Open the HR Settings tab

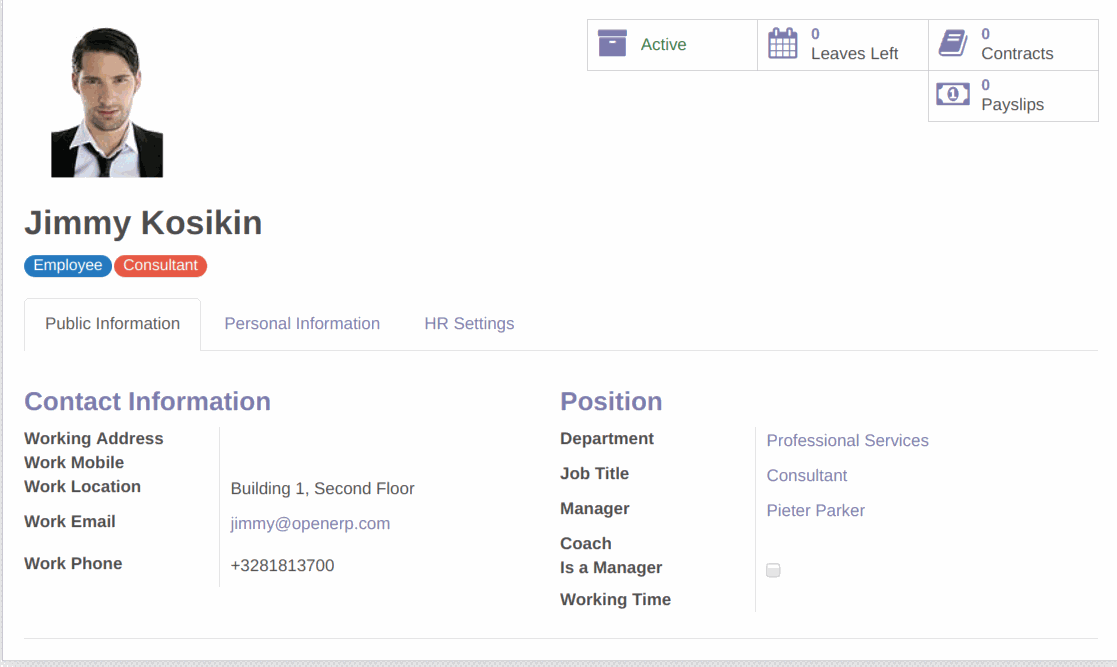(469, 324)
